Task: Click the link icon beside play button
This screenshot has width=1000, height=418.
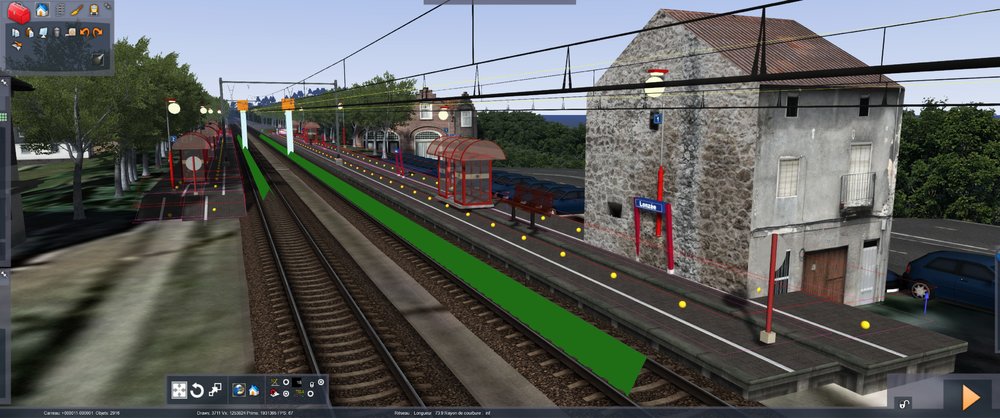Action: [x=903, y=403]
